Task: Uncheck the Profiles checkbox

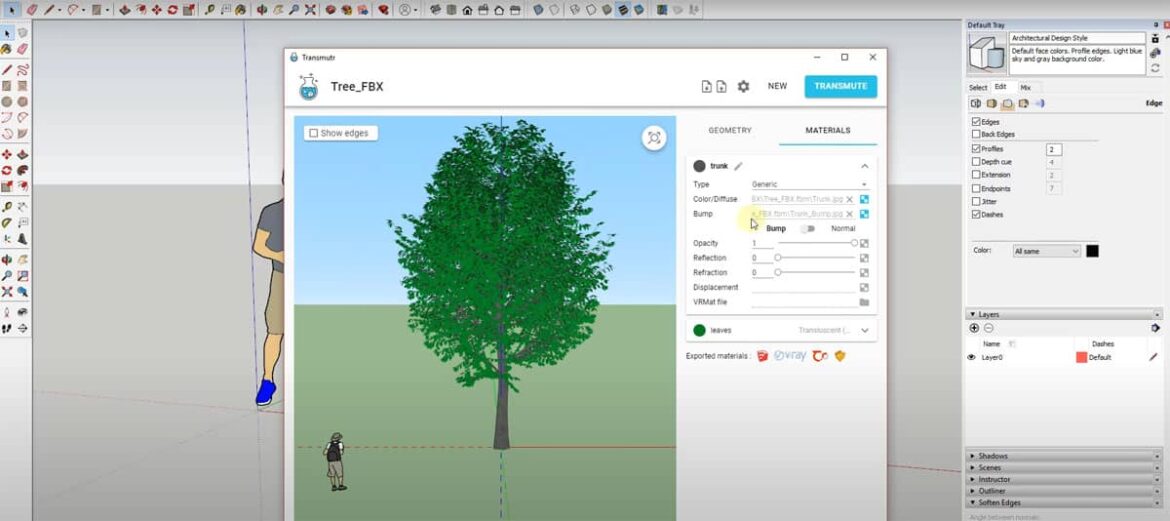Action: coord(976,149)
